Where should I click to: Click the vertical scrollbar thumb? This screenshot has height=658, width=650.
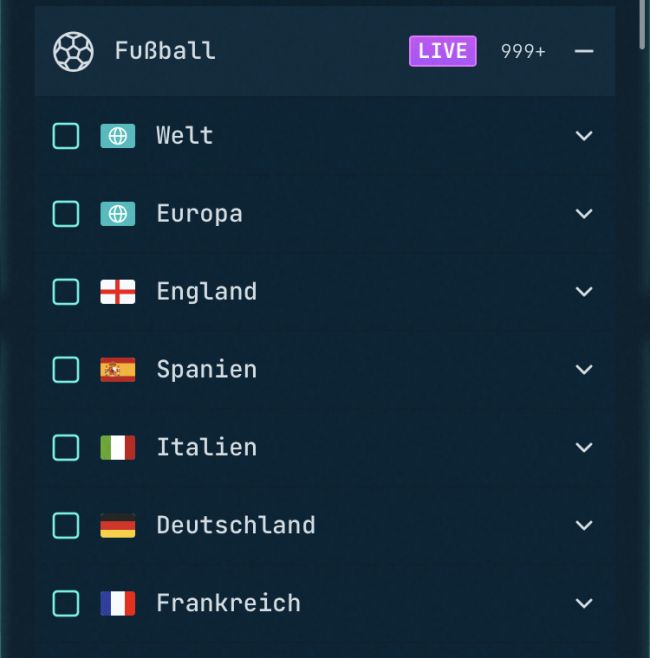coord(642,24)
